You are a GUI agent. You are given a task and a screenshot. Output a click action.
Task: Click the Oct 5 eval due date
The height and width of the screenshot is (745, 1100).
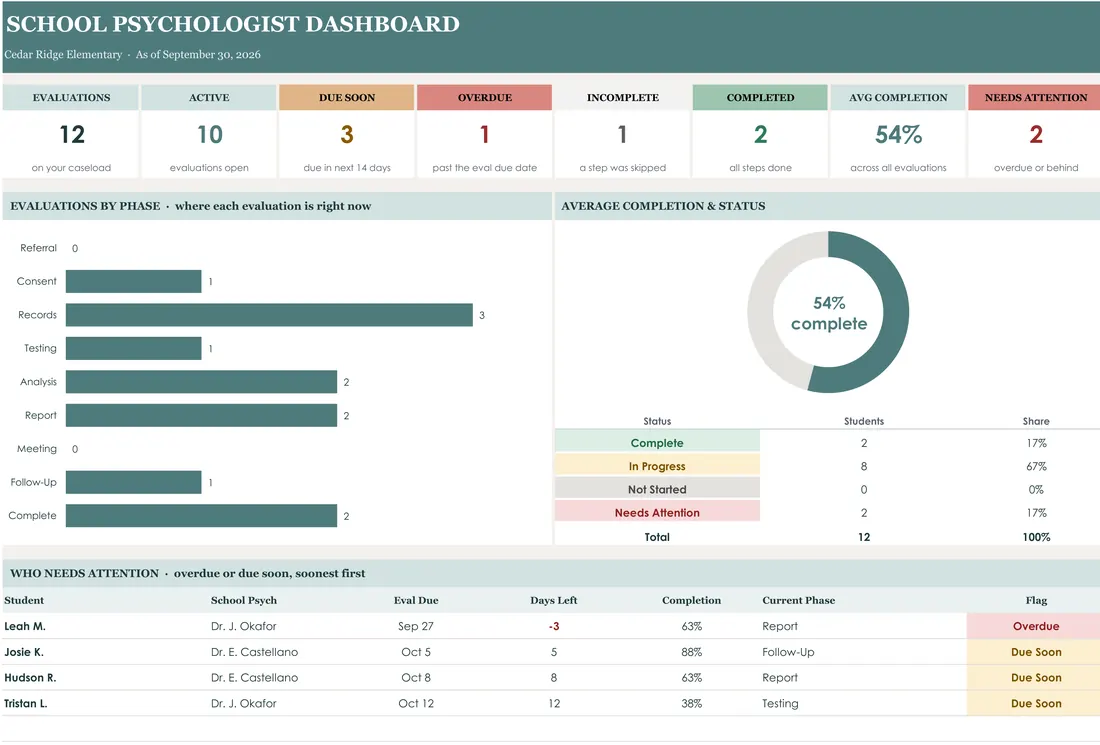click(416, 652)
